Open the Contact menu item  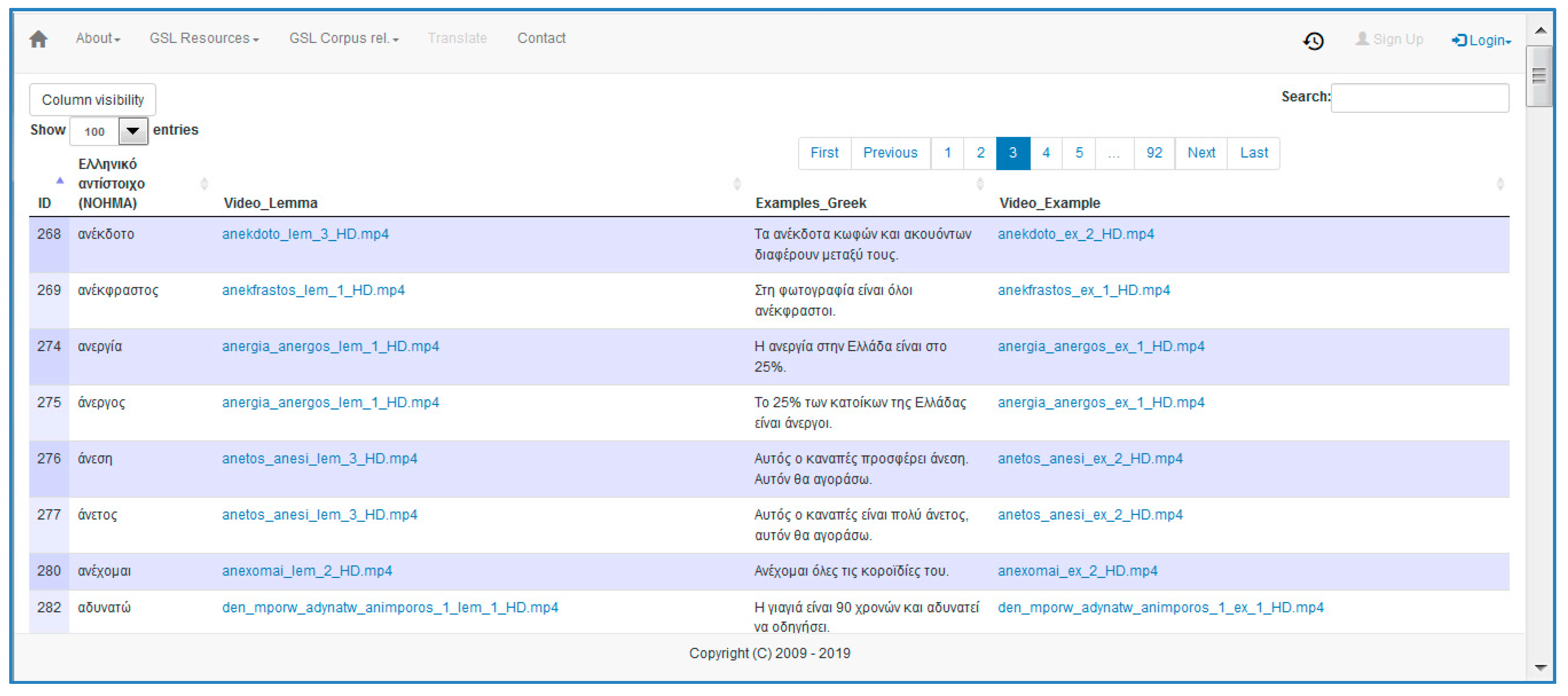pyautogui.click(x=540, y=38)
